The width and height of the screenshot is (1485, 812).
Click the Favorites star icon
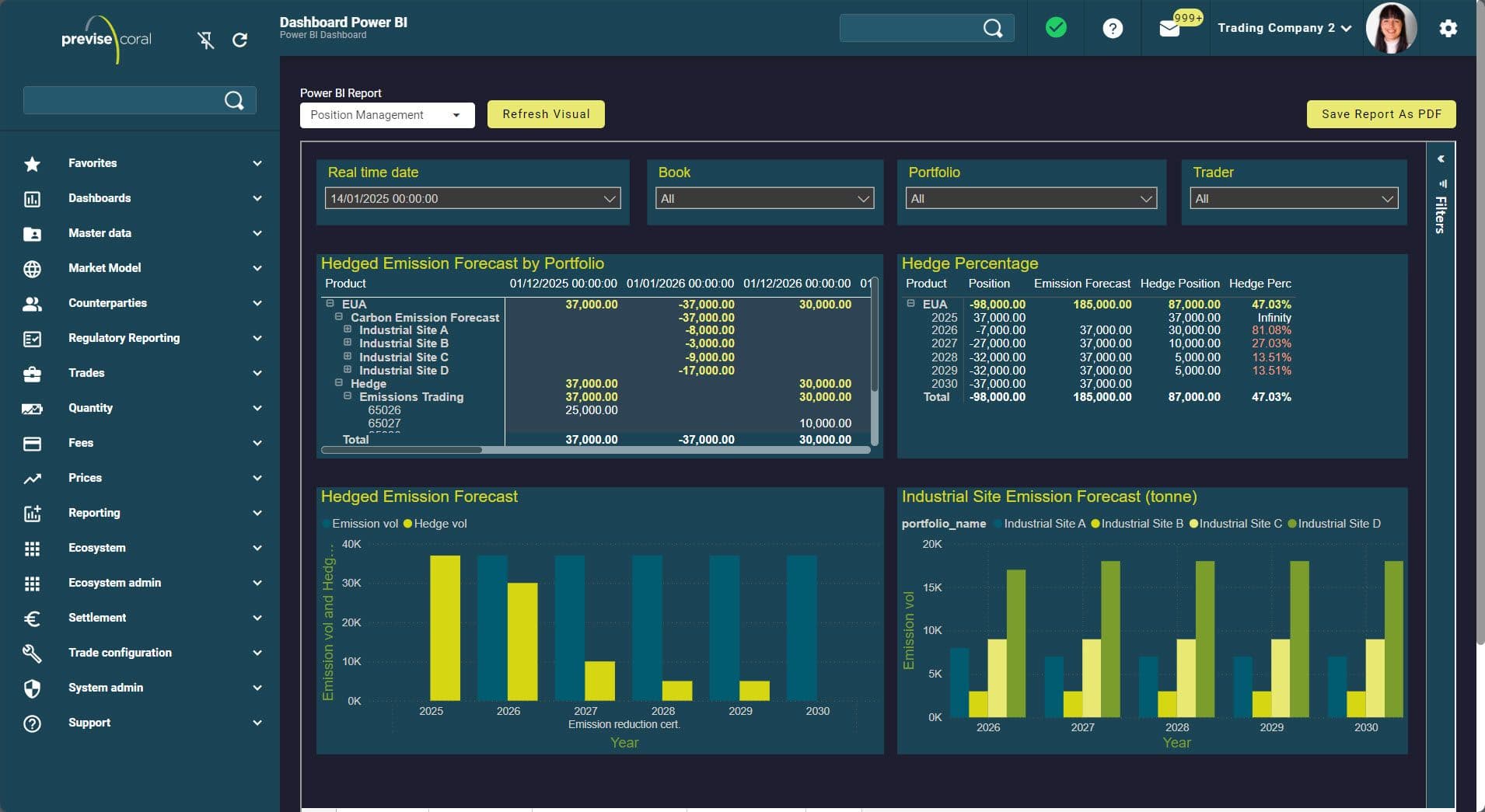pos(32,164)
